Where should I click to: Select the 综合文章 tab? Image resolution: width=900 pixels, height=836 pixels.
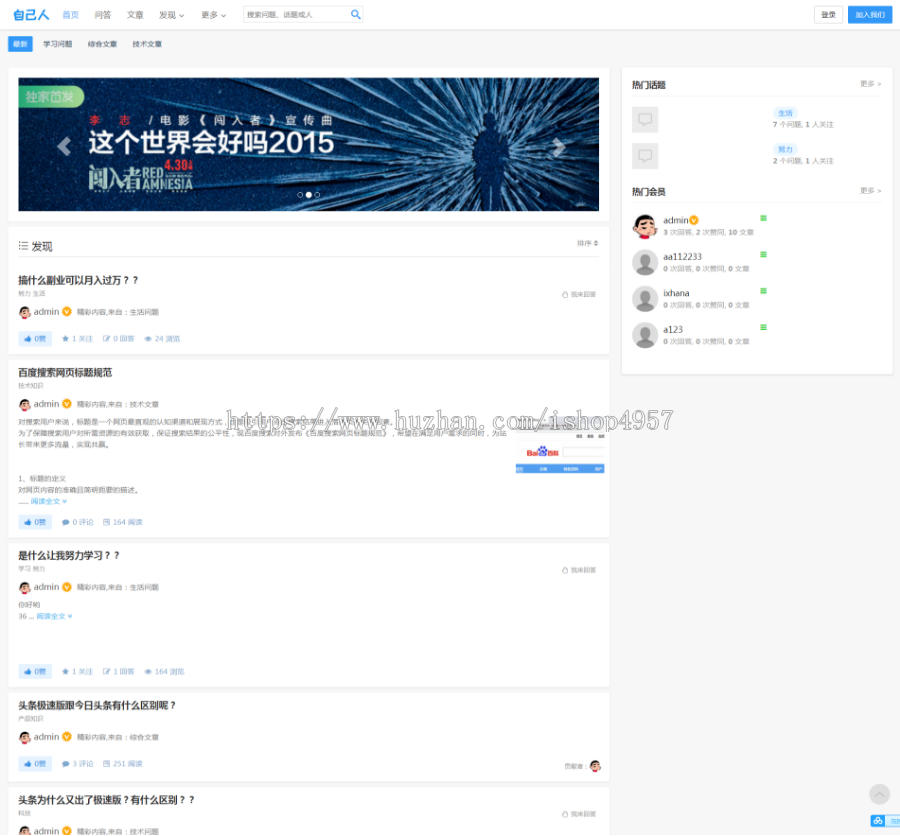click(102, 44)
